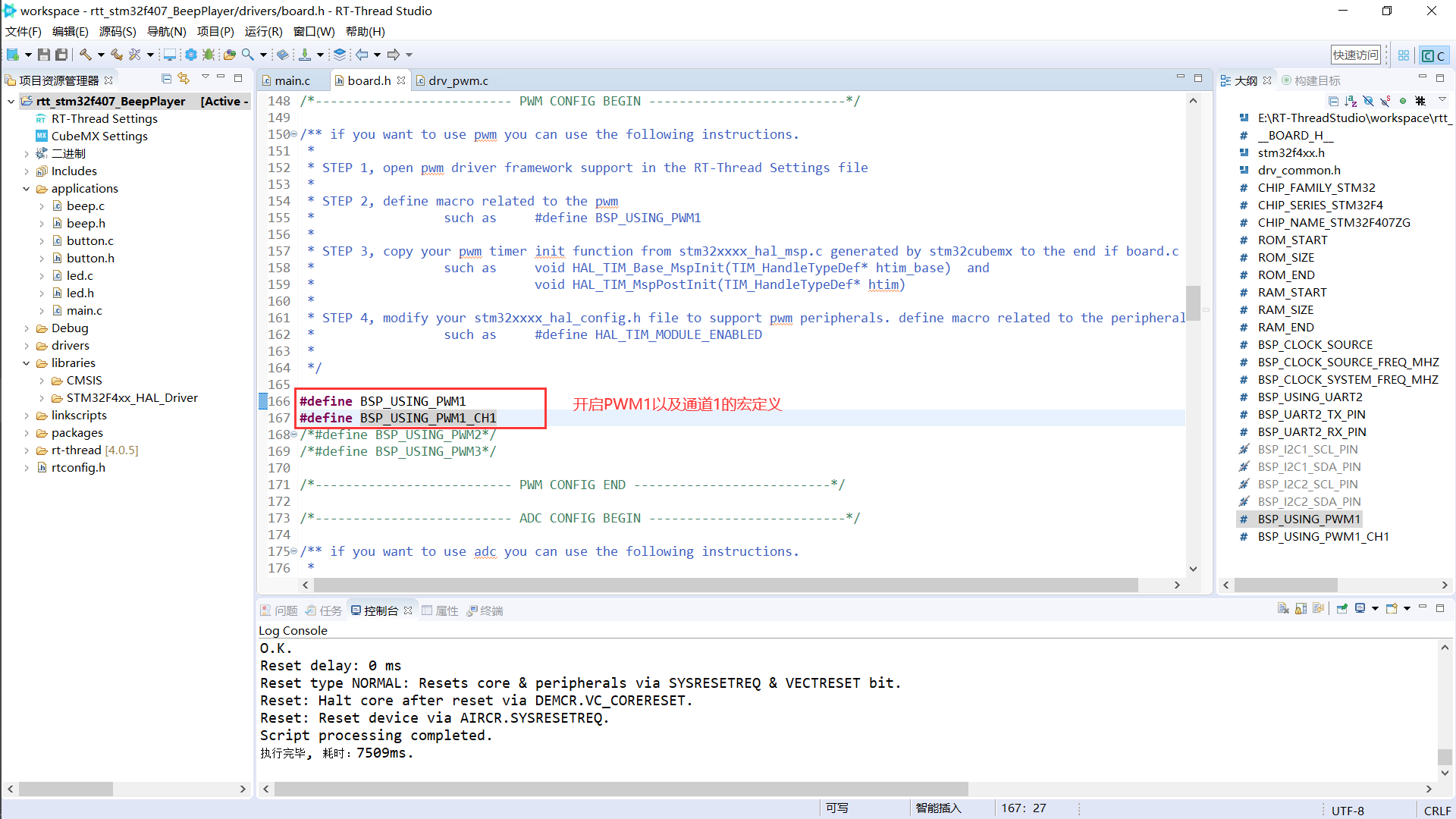Pin the current console view
1456x819 pixels.
[1341, 609]
